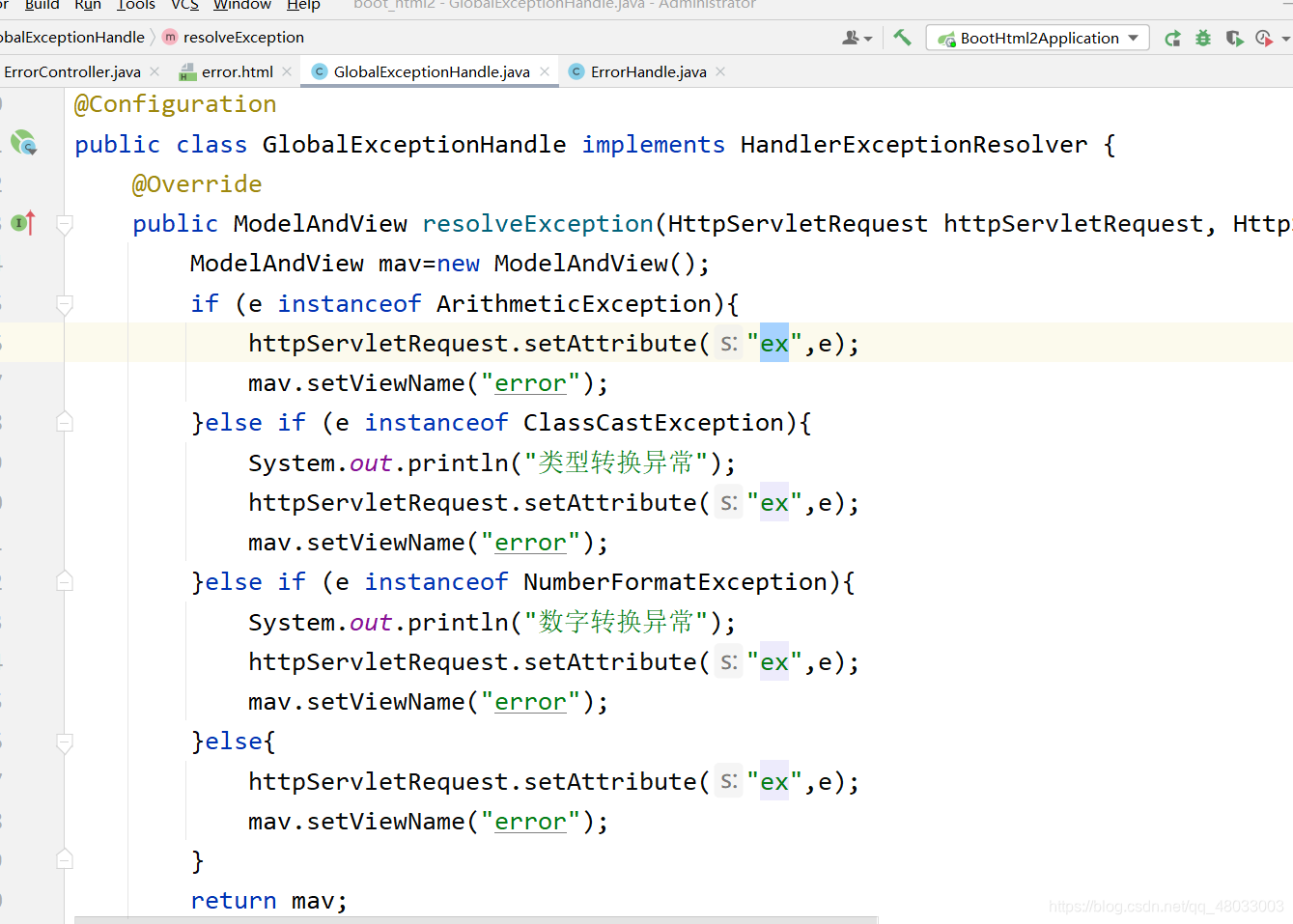This screenshot has height=924, width=1293.
Task: Close the ErrorController.java tab
Action: (155, 71)
